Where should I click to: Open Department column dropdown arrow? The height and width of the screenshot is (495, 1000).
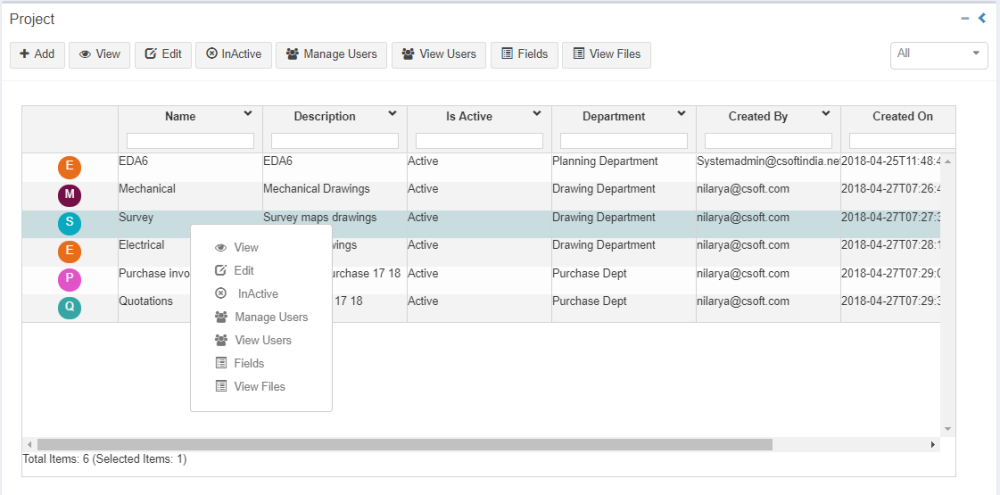[681, 114]
